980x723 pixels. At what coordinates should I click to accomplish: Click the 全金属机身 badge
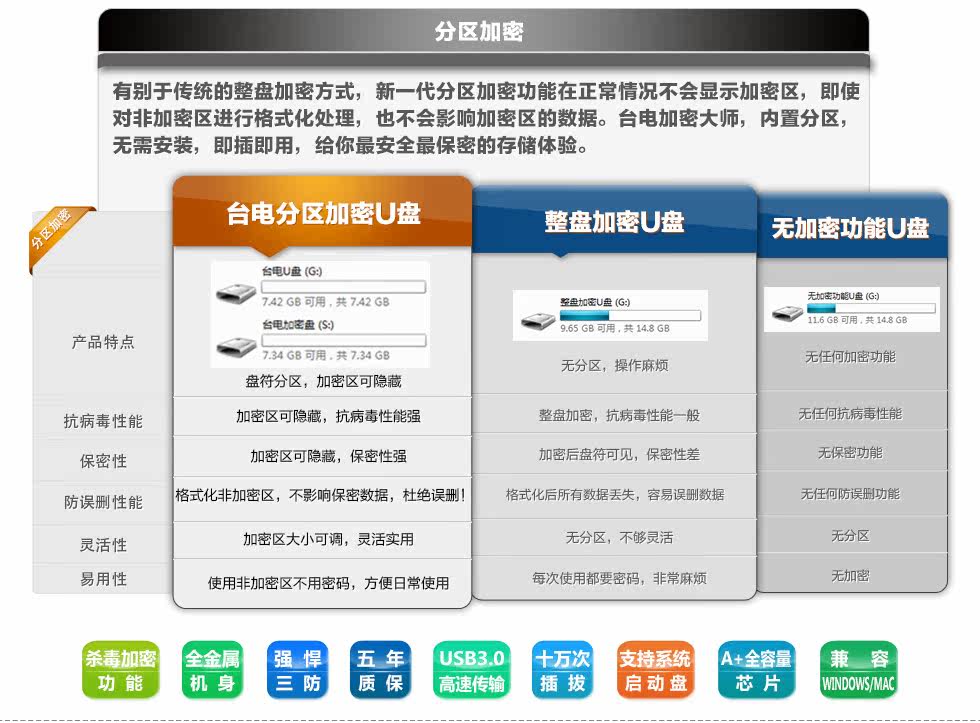212,670
